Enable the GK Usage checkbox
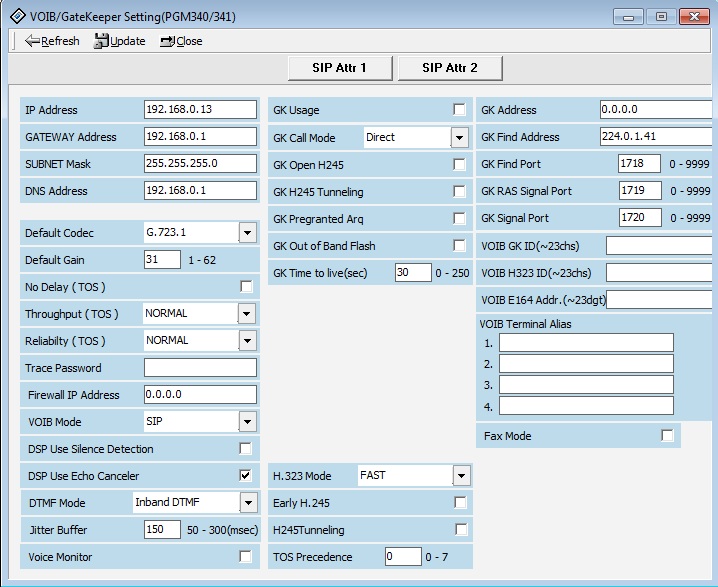Viewport: 718px width, 587px height. (x=460, y=110)
